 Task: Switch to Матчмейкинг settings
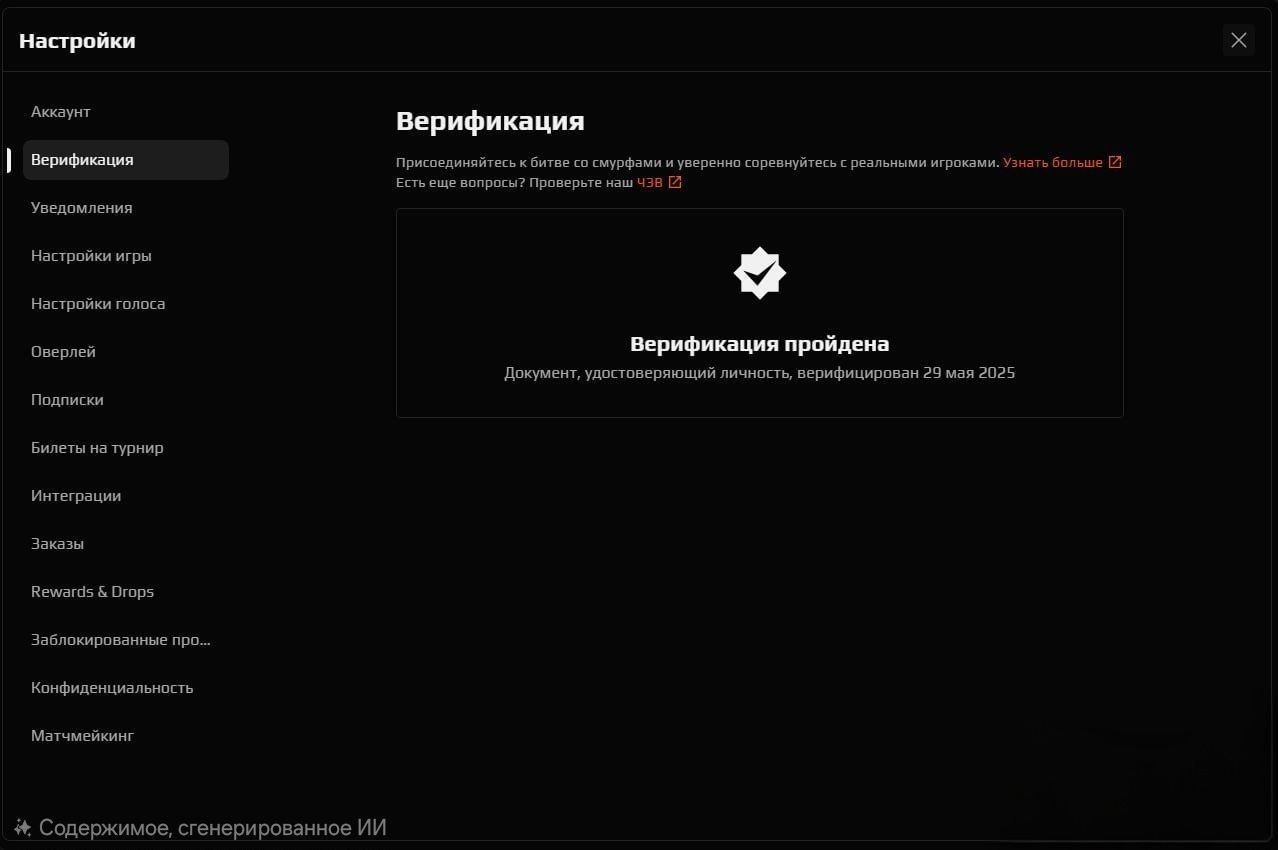82,736
